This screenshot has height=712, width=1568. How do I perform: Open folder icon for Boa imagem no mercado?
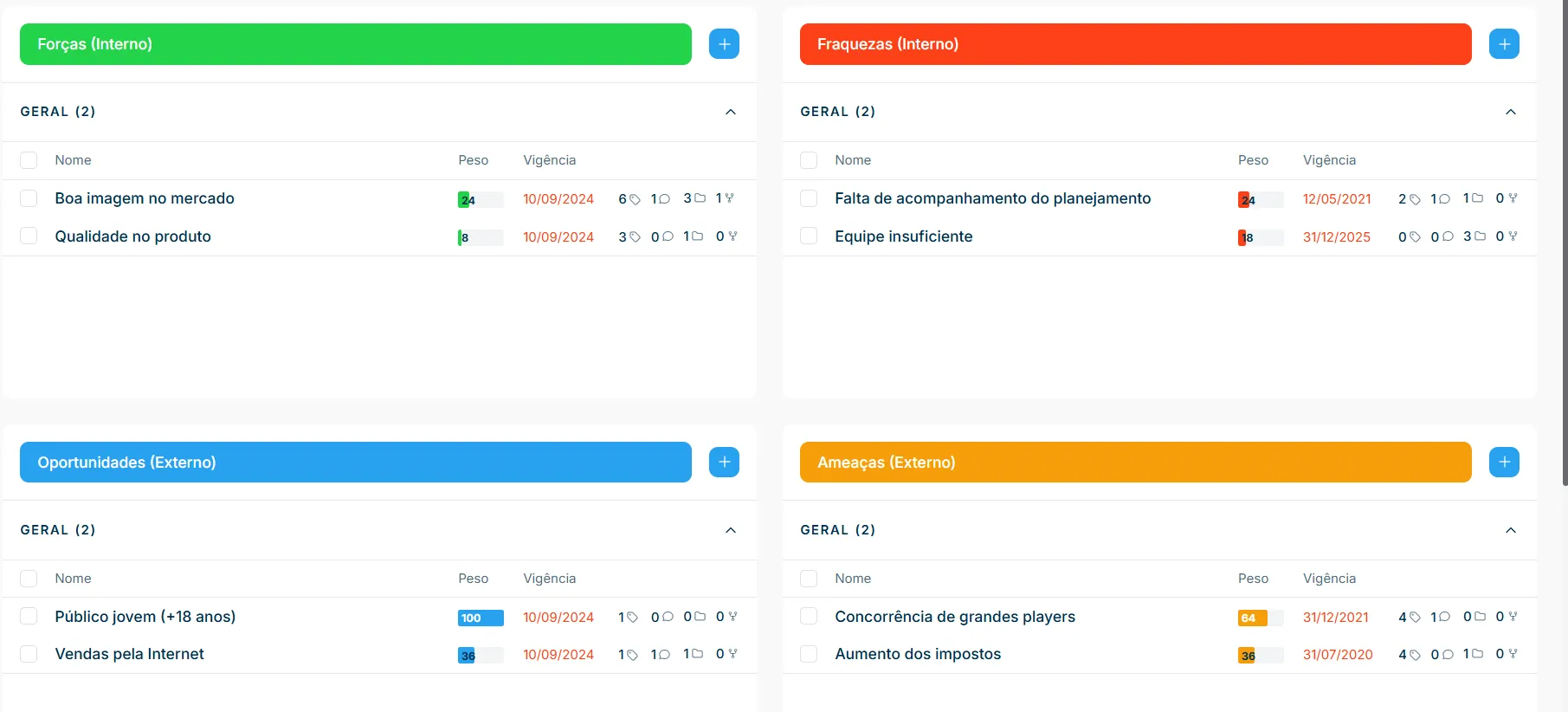[x=700, y=198]
